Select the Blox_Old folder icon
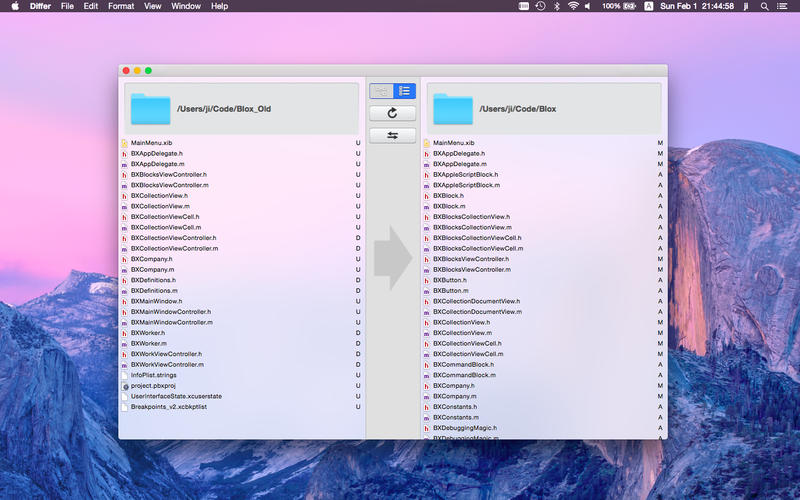The height and width of the screenshot is (500, 800). click(x=150, y=109)
